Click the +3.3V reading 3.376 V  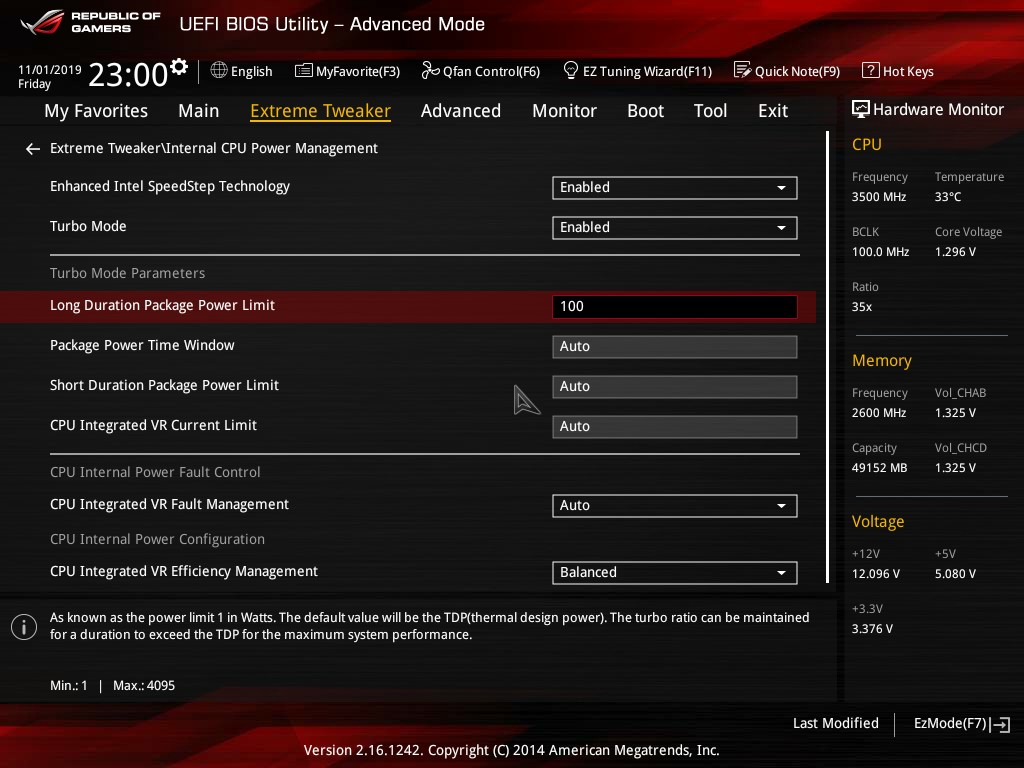click(x=872, y=628)
